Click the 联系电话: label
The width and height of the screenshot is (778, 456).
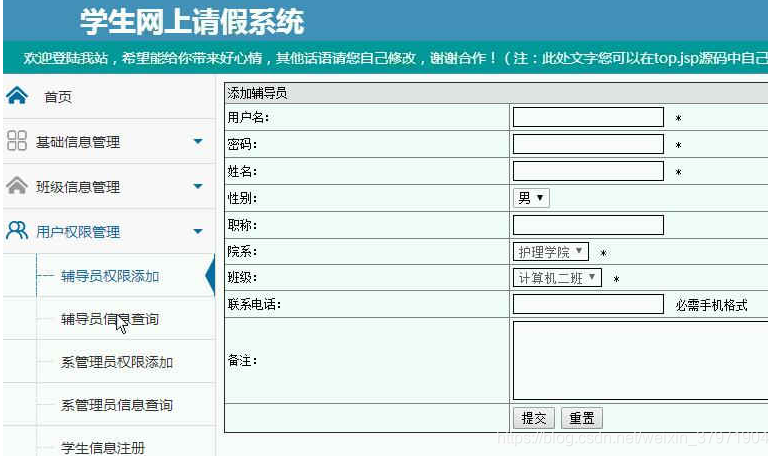coord(254,304)
